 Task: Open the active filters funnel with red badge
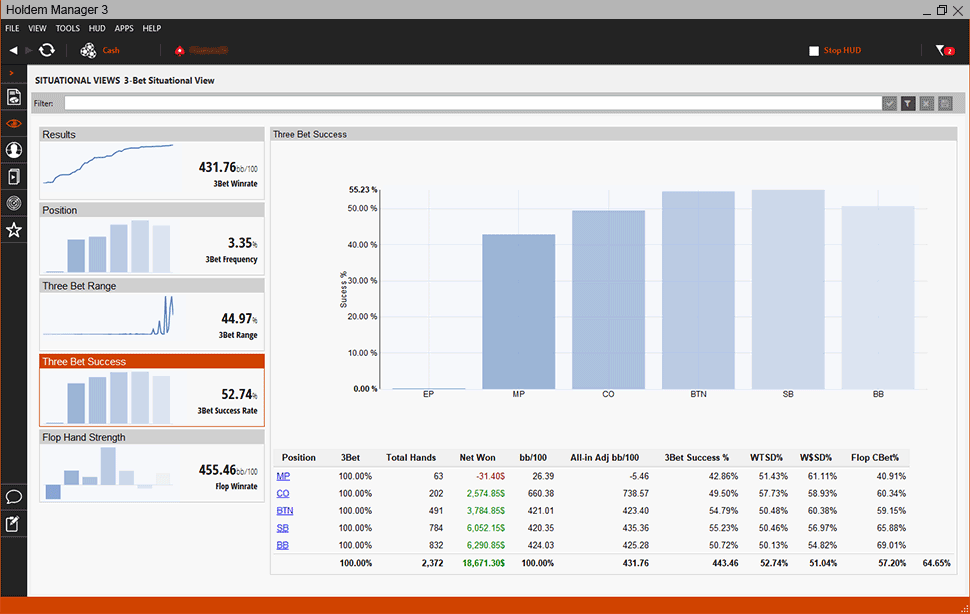click(943, 50)
